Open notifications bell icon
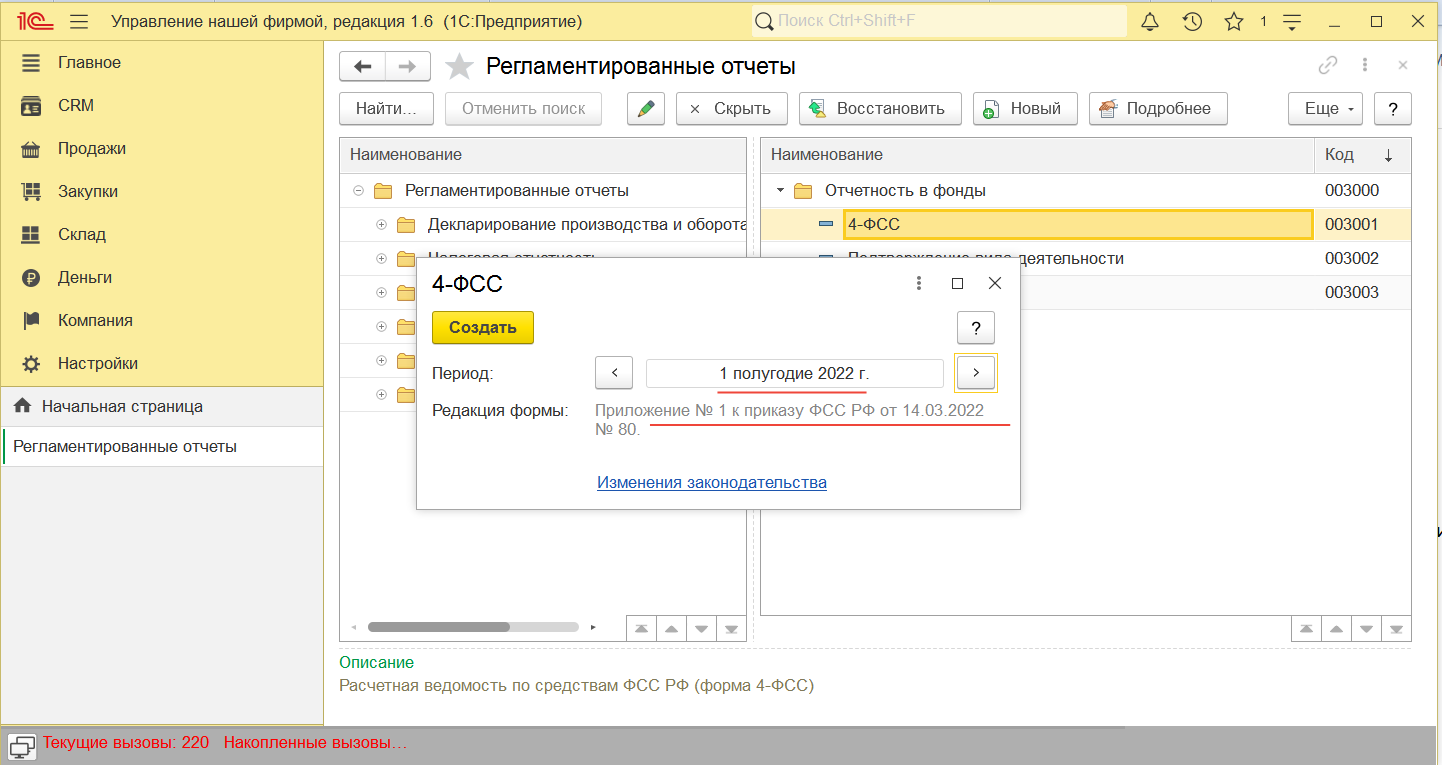This screenshot has height=765, width=1442. click(1150, 21)
